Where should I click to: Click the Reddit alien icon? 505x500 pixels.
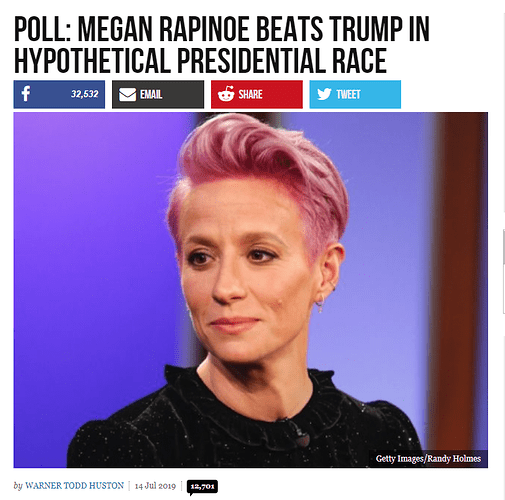pyautogui.click(x=226, y=94)
